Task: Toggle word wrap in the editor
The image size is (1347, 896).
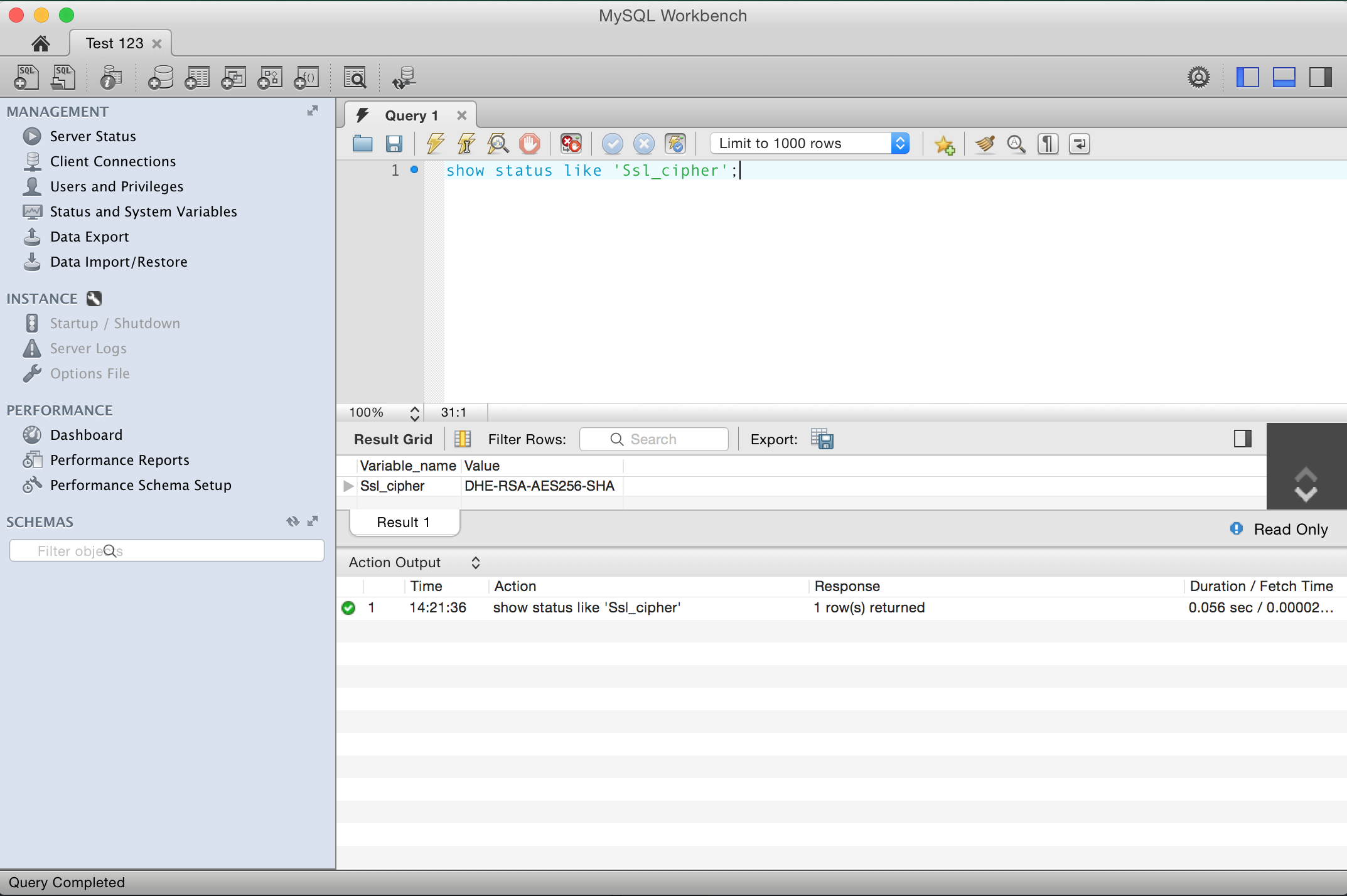Action: point(1079,144)
